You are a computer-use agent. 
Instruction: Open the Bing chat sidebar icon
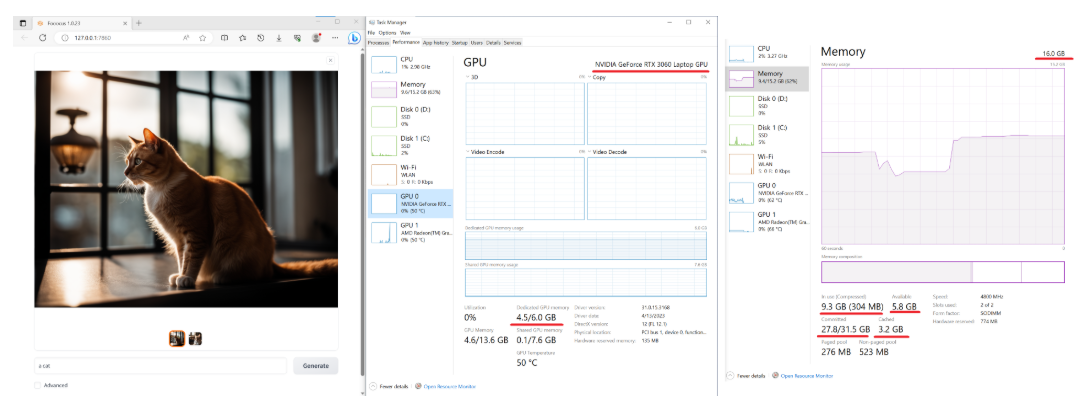pyautogui.click(x=354, y=38)
